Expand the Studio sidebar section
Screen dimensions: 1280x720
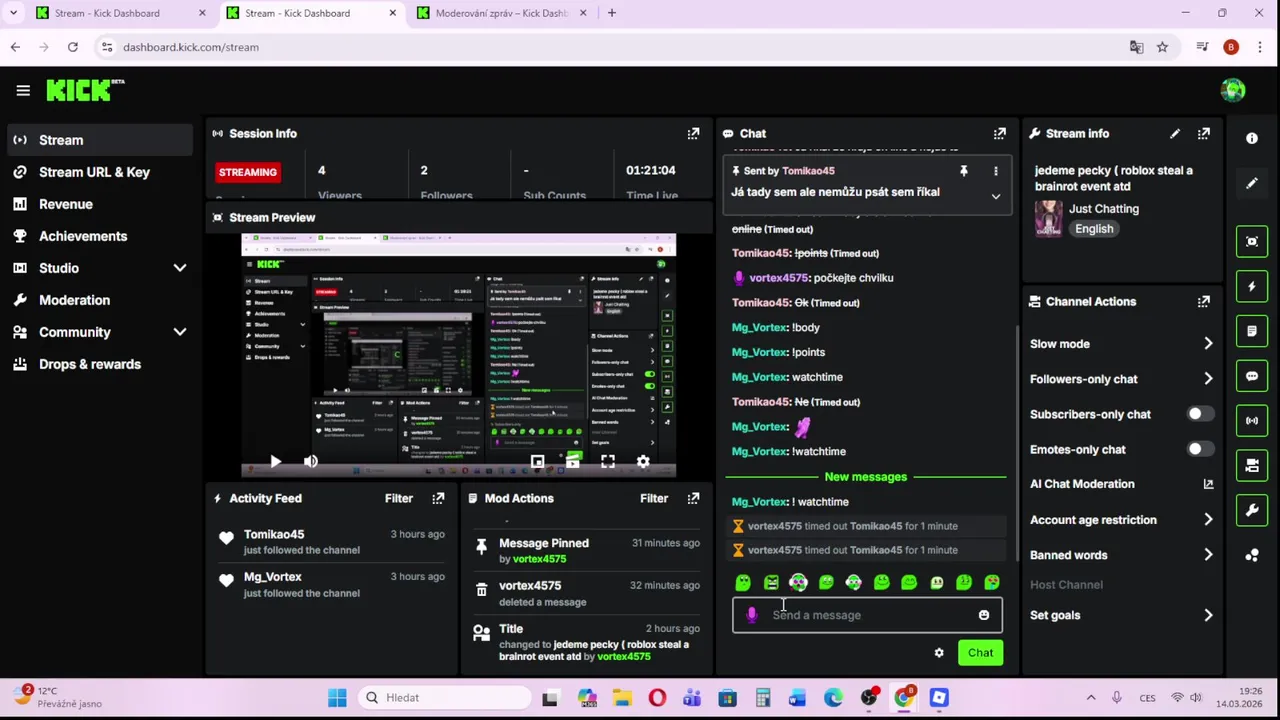(180, 268)
